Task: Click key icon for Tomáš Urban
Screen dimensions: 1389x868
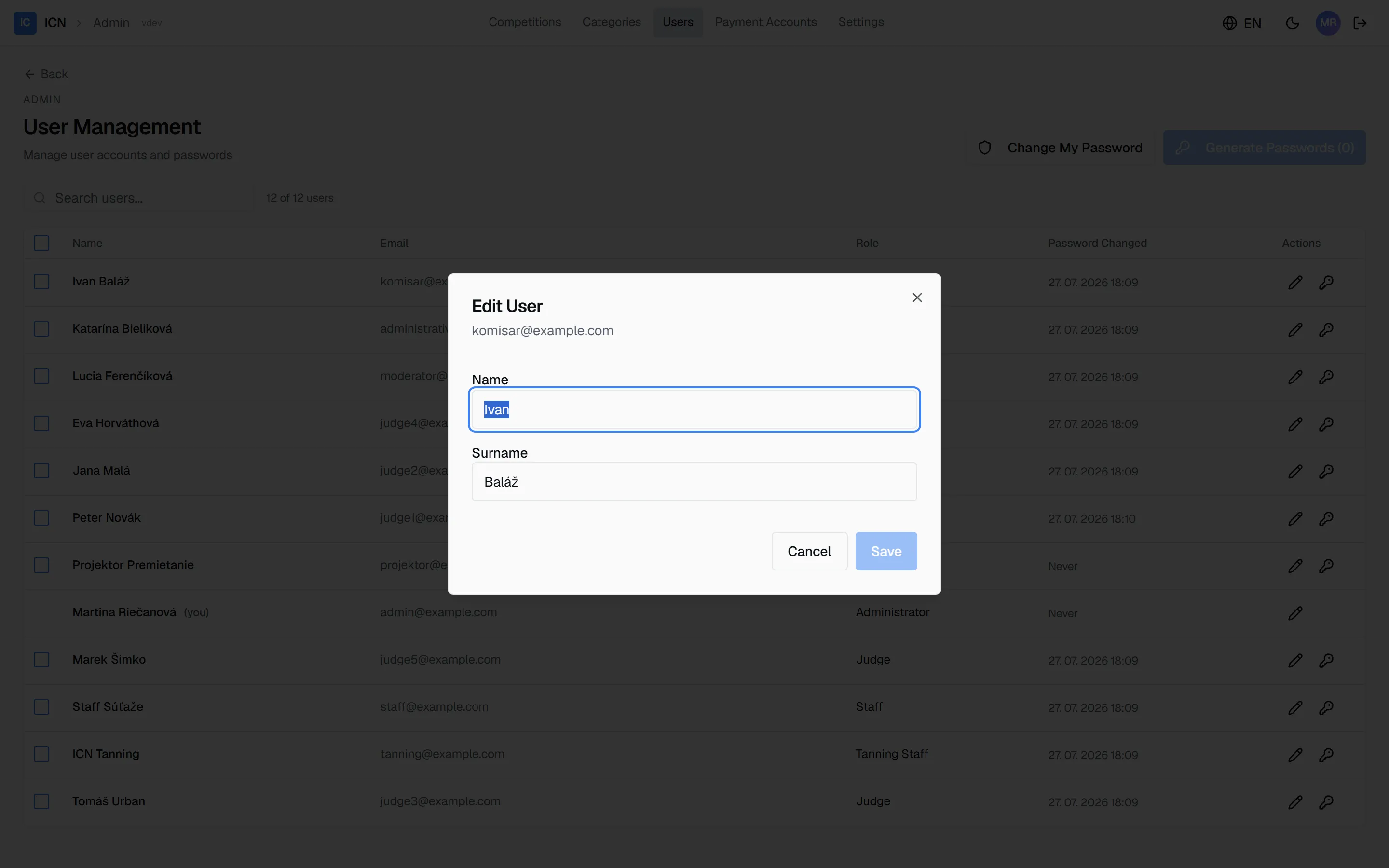Action: [1326, 802]
